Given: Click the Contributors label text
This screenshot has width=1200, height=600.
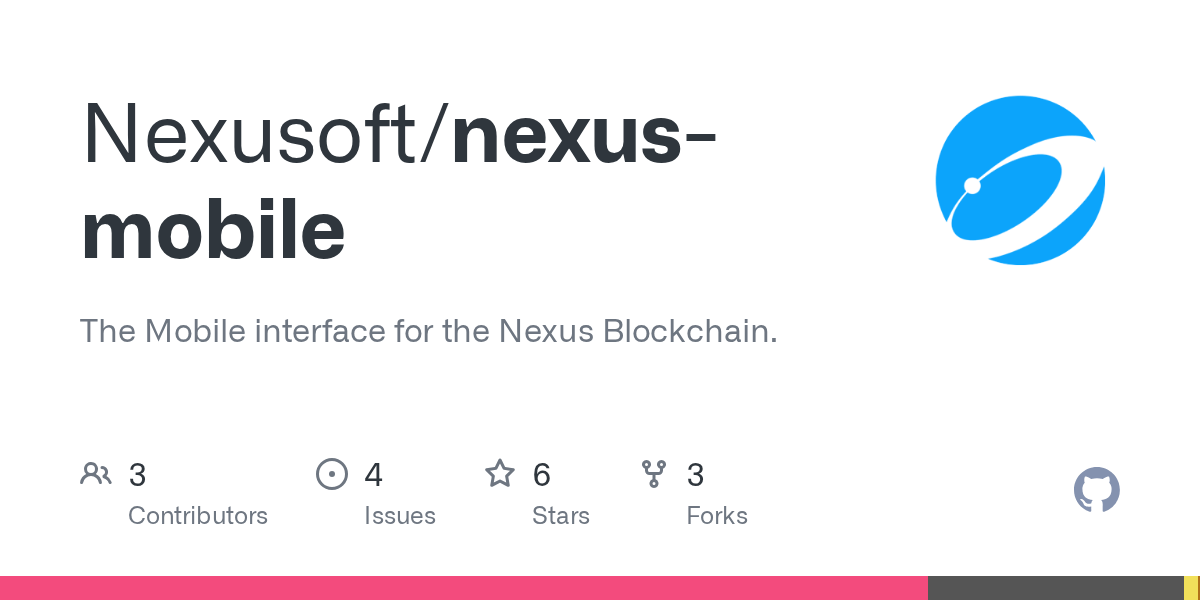Looking at the screenshot, I should tap(198, 516).
